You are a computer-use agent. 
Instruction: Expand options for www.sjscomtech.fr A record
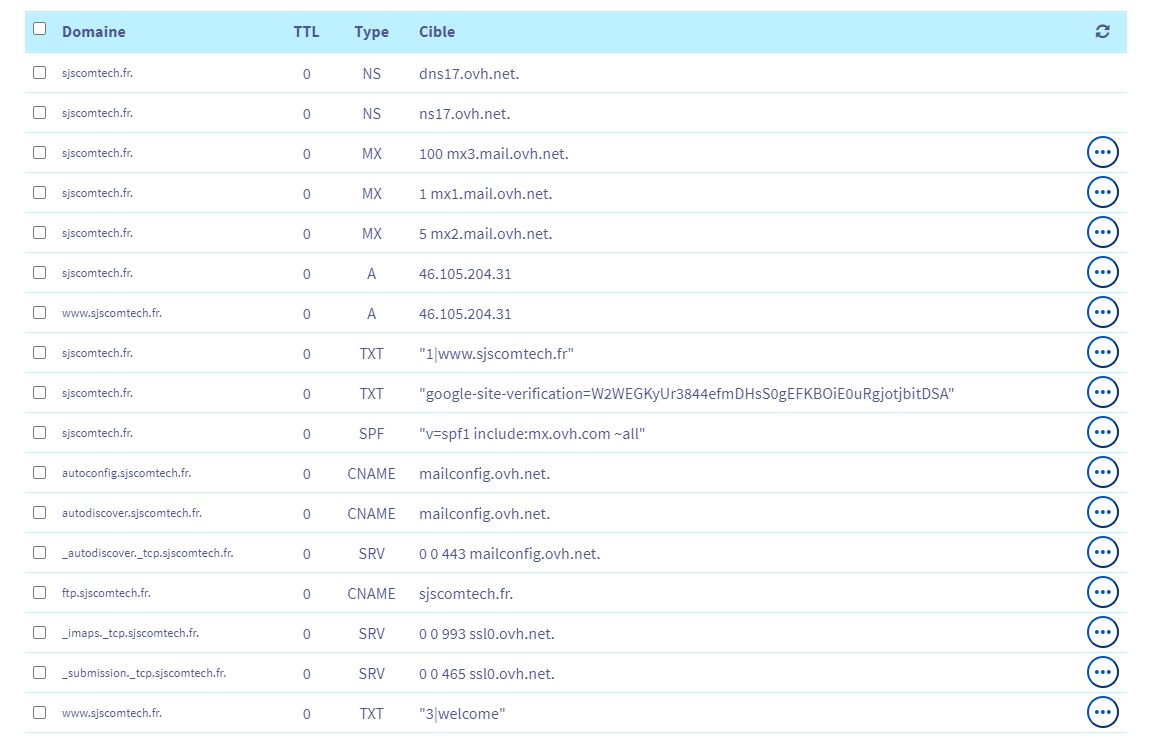[x=1102, y=313]
